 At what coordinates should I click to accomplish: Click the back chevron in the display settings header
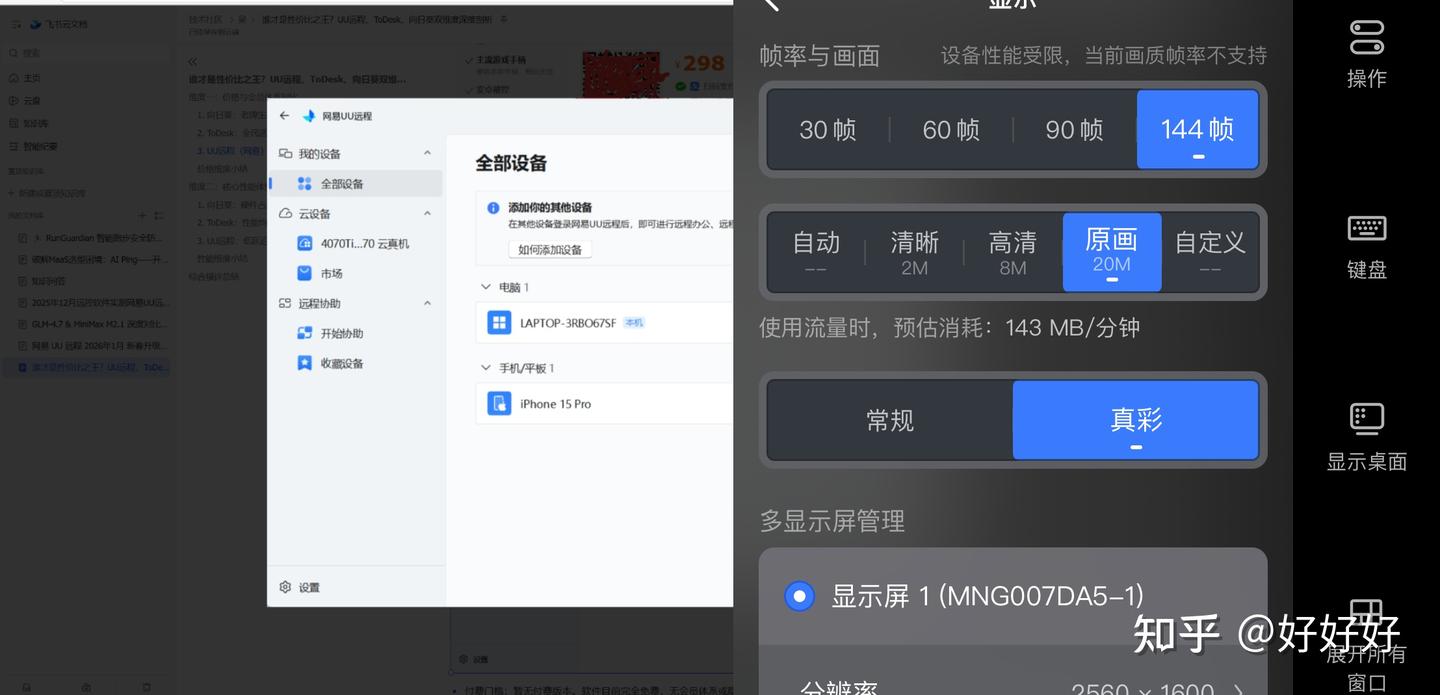click(x=770, y=4)
